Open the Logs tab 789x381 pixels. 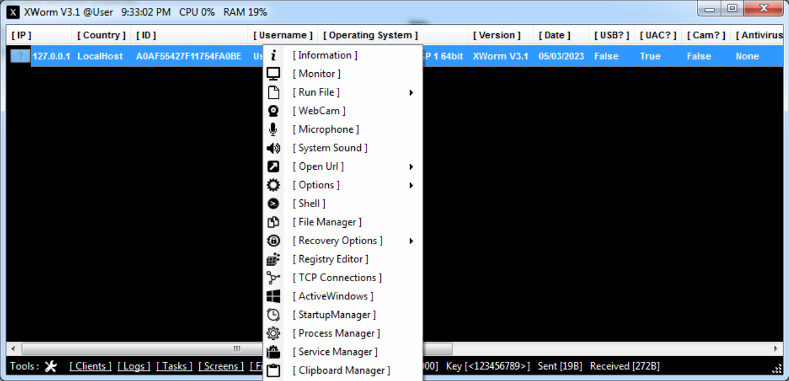pos(134,366)
